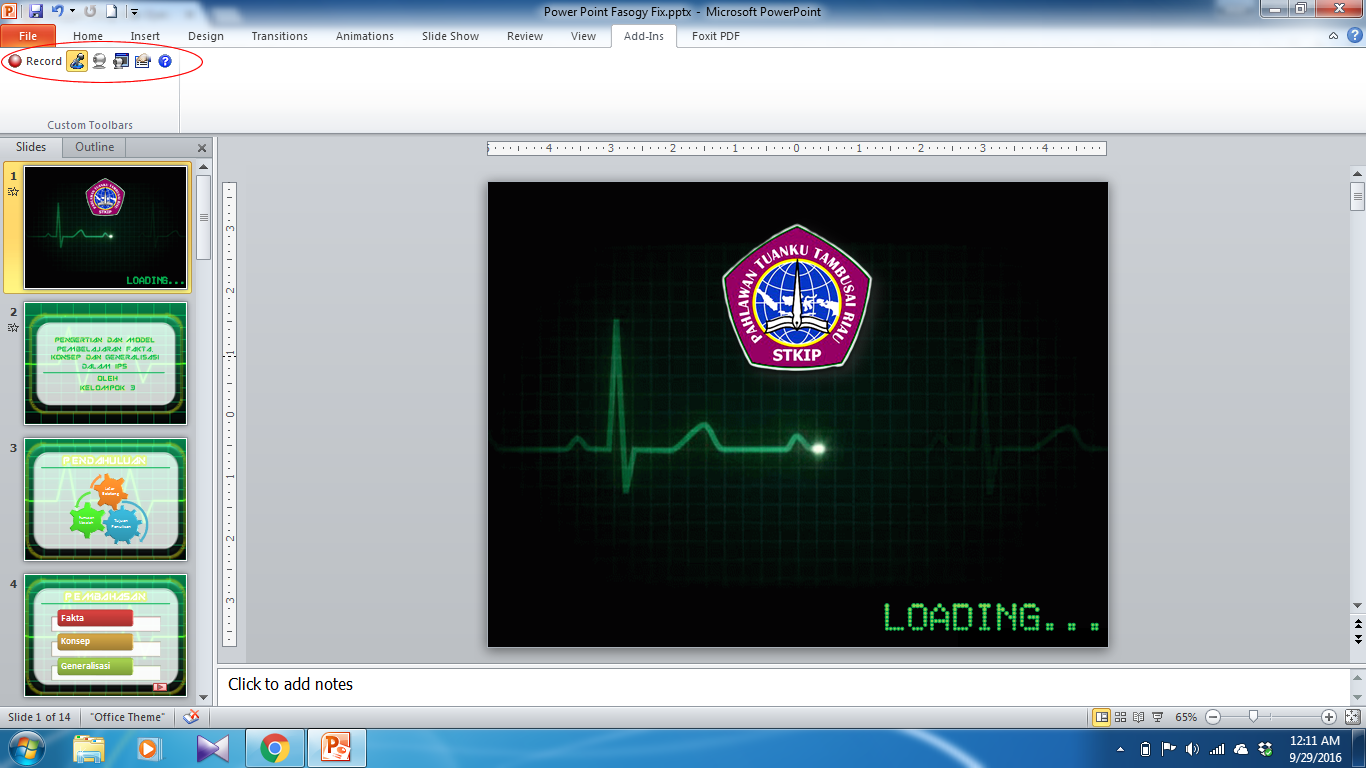The width and height of the screenshot is (1366, 768).
Task: Open recording options icon in Custom Toolbars
Action: [x=143, y=61]
